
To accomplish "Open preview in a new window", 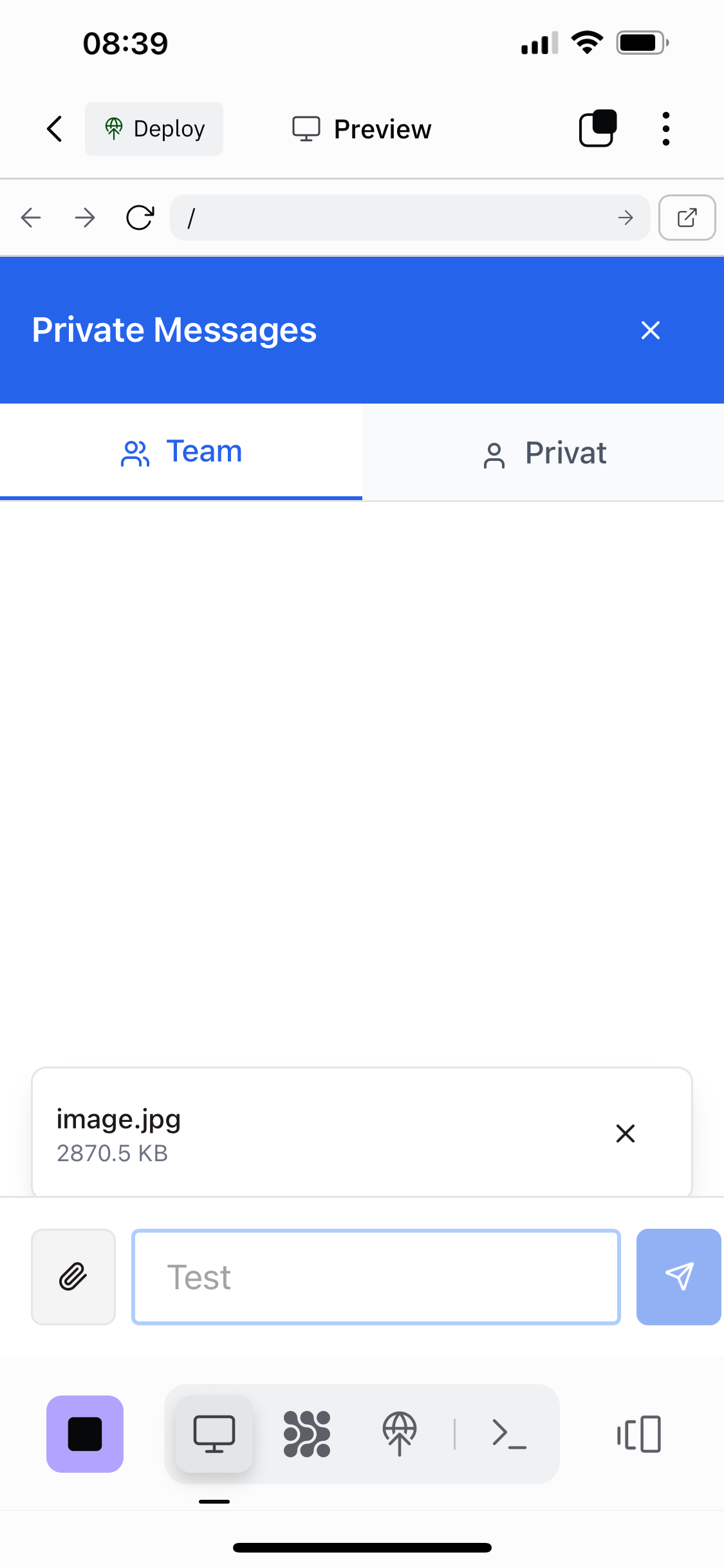I will tap(687, 218).
